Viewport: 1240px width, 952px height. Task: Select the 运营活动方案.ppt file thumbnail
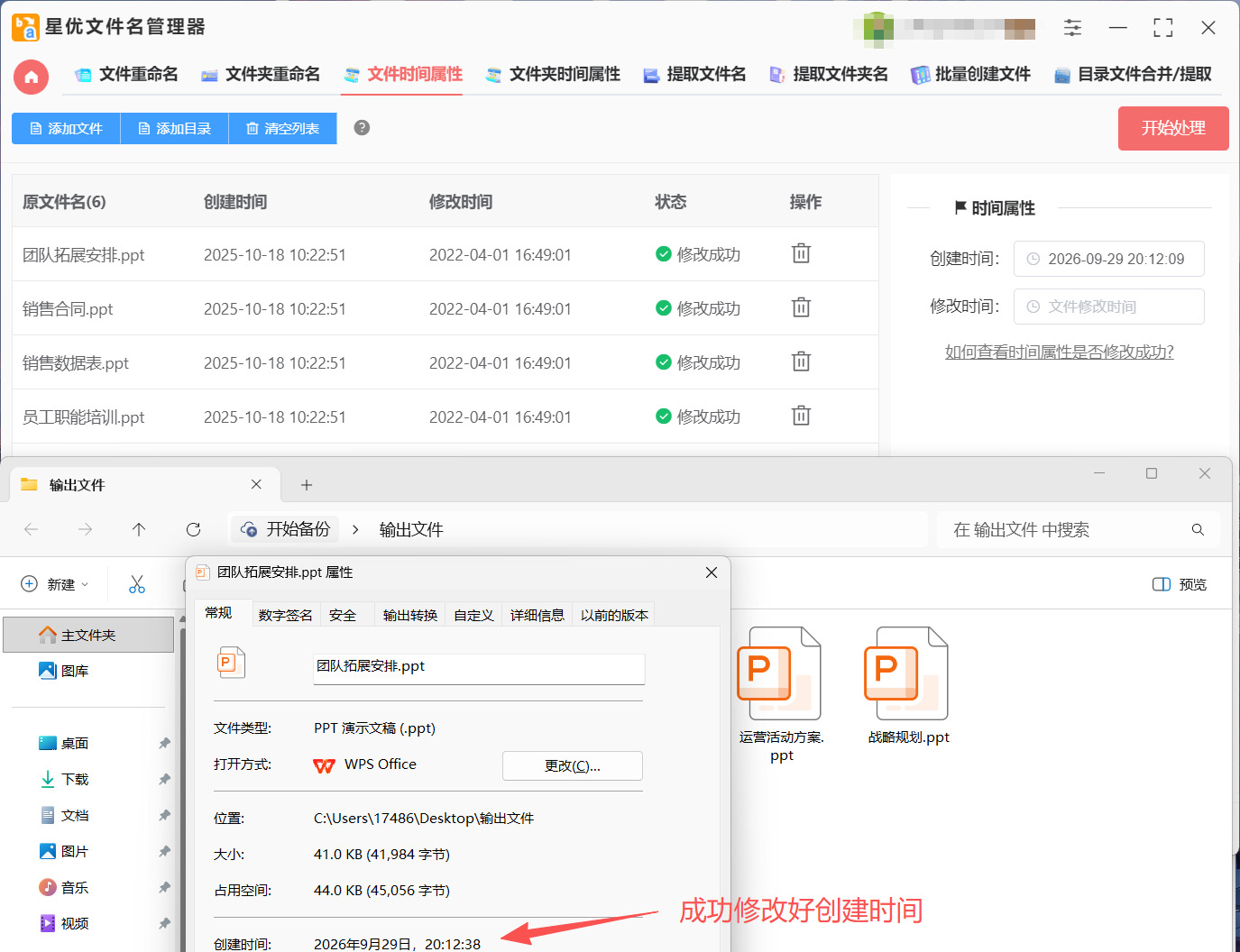pyautogui.click(x=781, y=695)
